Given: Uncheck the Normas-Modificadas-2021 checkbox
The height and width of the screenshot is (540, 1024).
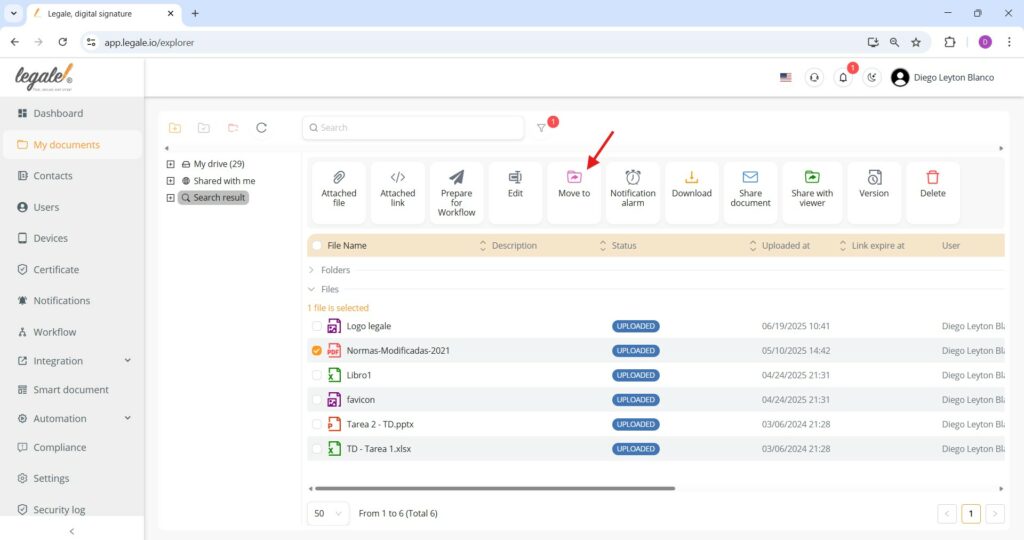Looking at the screenshot, I should pos(317,351).
